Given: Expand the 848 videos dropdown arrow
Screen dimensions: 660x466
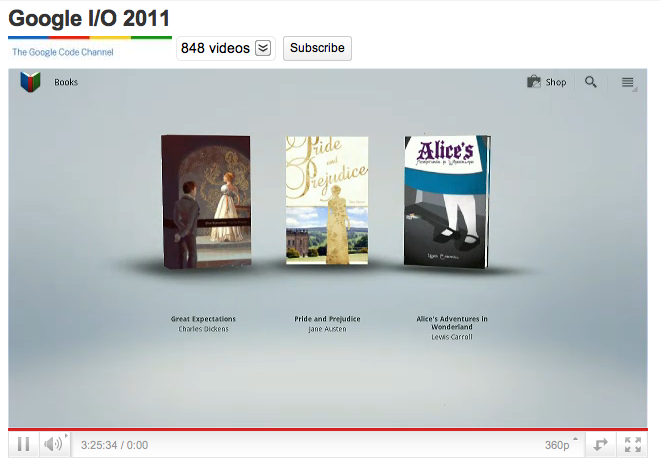Looking at the screenshot, I should 263,48.
